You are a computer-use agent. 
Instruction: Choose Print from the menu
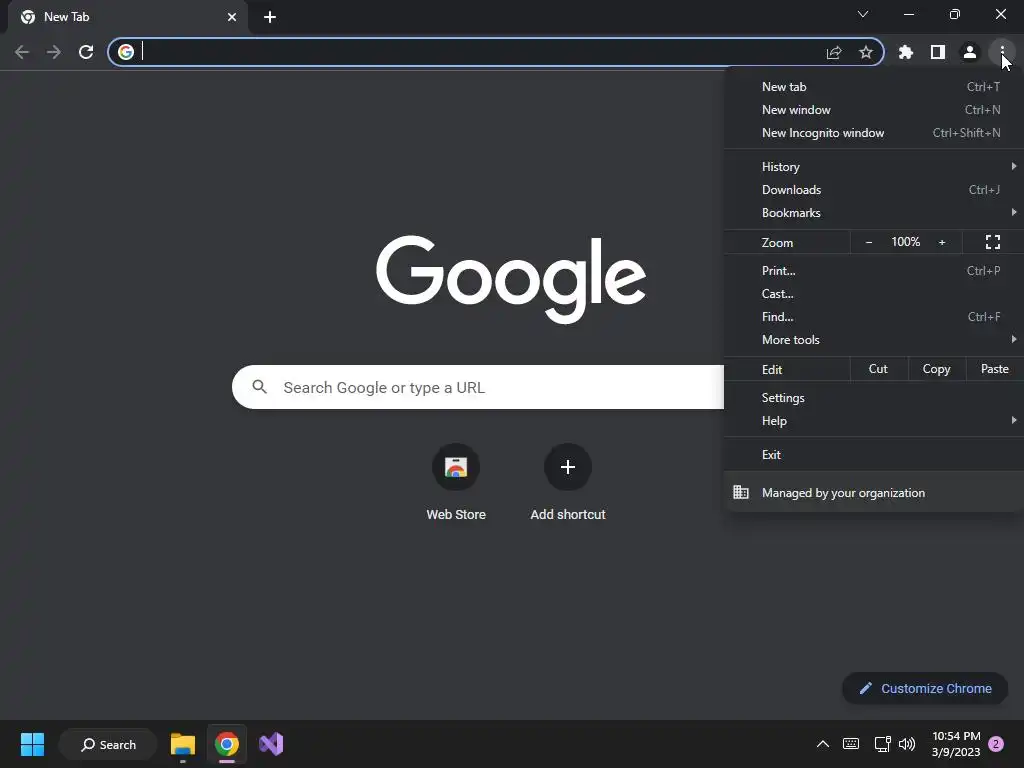tap(874, 271)
